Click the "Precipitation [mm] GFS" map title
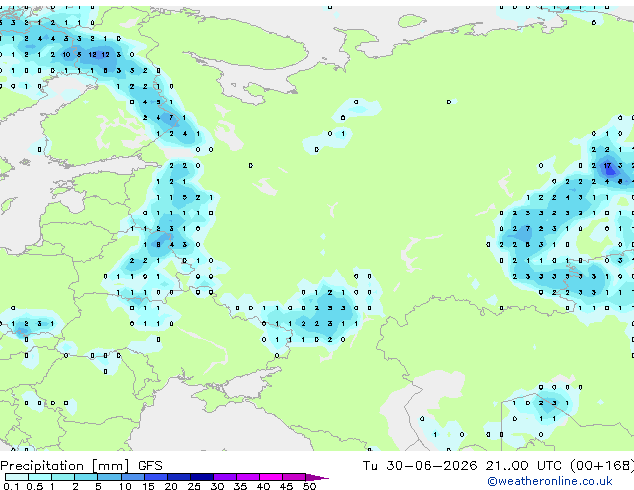This screenshot has width=634, height=490. pos(81,466)
